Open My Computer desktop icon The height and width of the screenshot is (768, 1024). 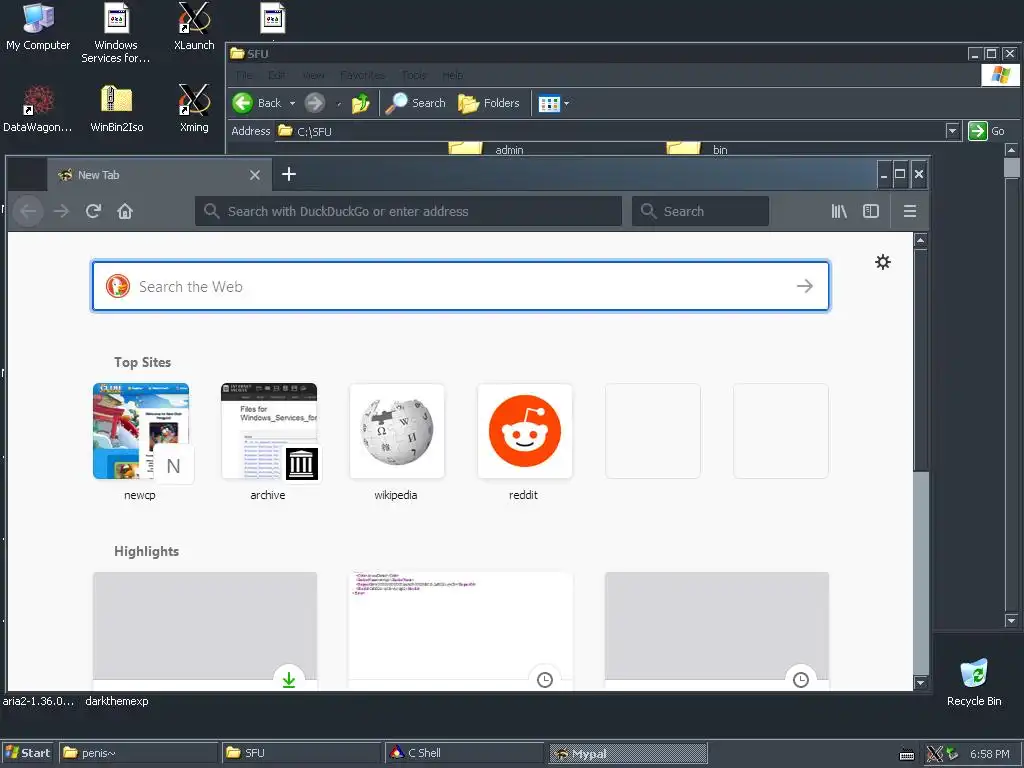[38, 27]
